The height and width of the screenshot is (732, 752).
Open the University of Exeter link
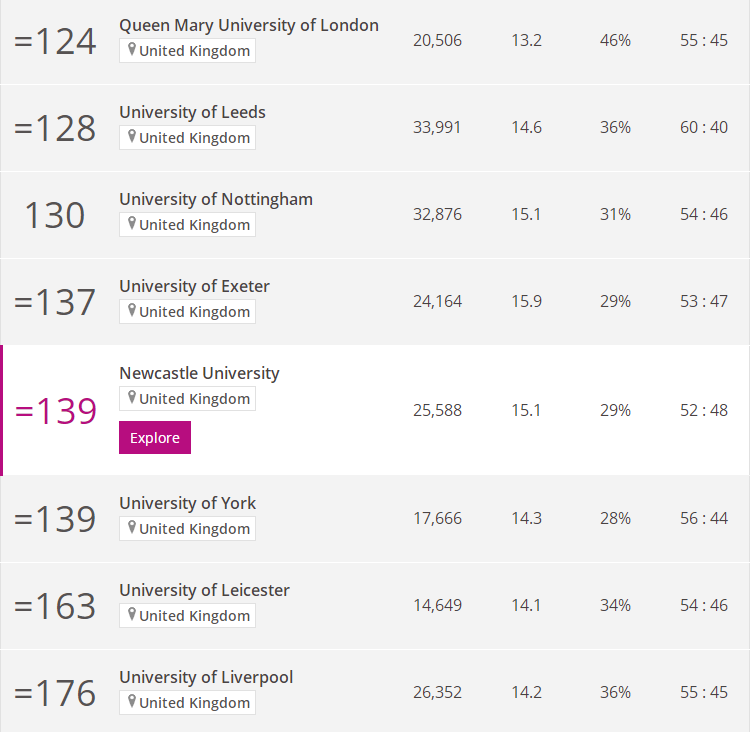pyautogui.click(x=194, y=286)
